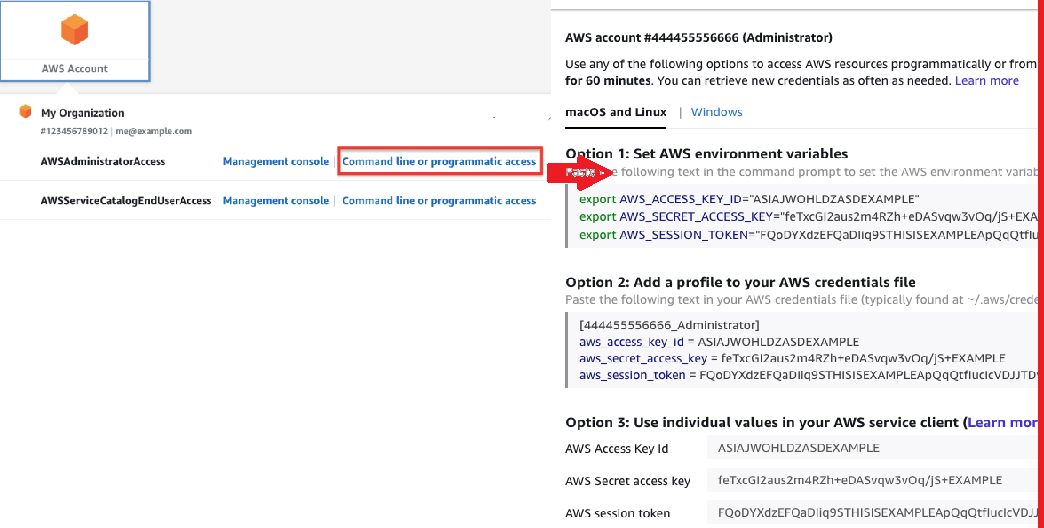The height and width of the screenshot is (528, 1044).
Task: Click the AWS session token value field
Action: tap(868, 513)
